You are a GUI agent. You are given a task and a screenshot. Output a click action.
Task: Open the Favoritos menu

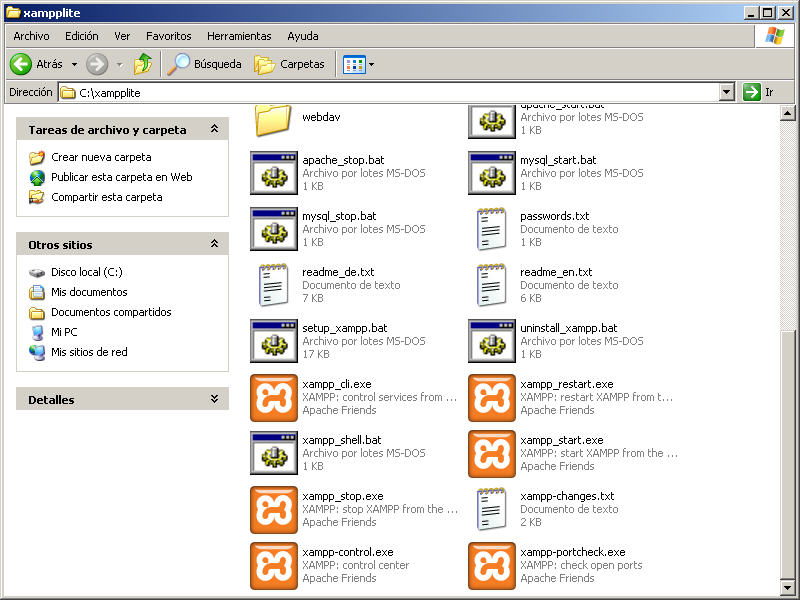[x=168, y=36]
